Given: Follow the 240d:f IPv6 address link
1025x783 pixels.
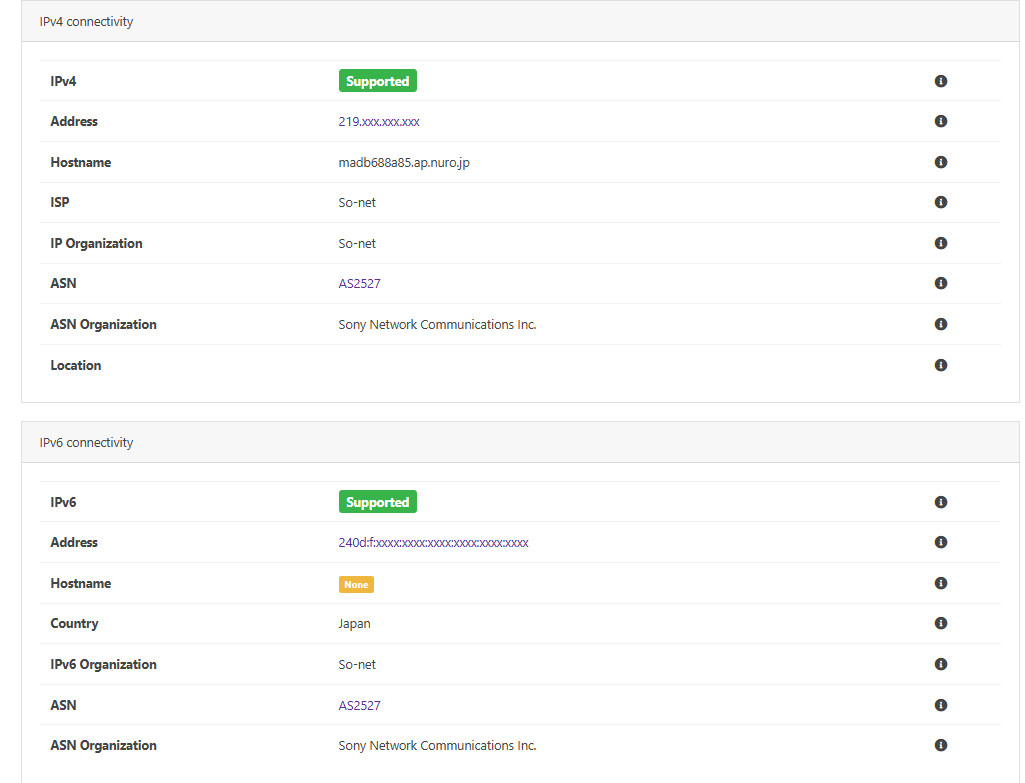Looking at the screenshot, I should [433, 542].
